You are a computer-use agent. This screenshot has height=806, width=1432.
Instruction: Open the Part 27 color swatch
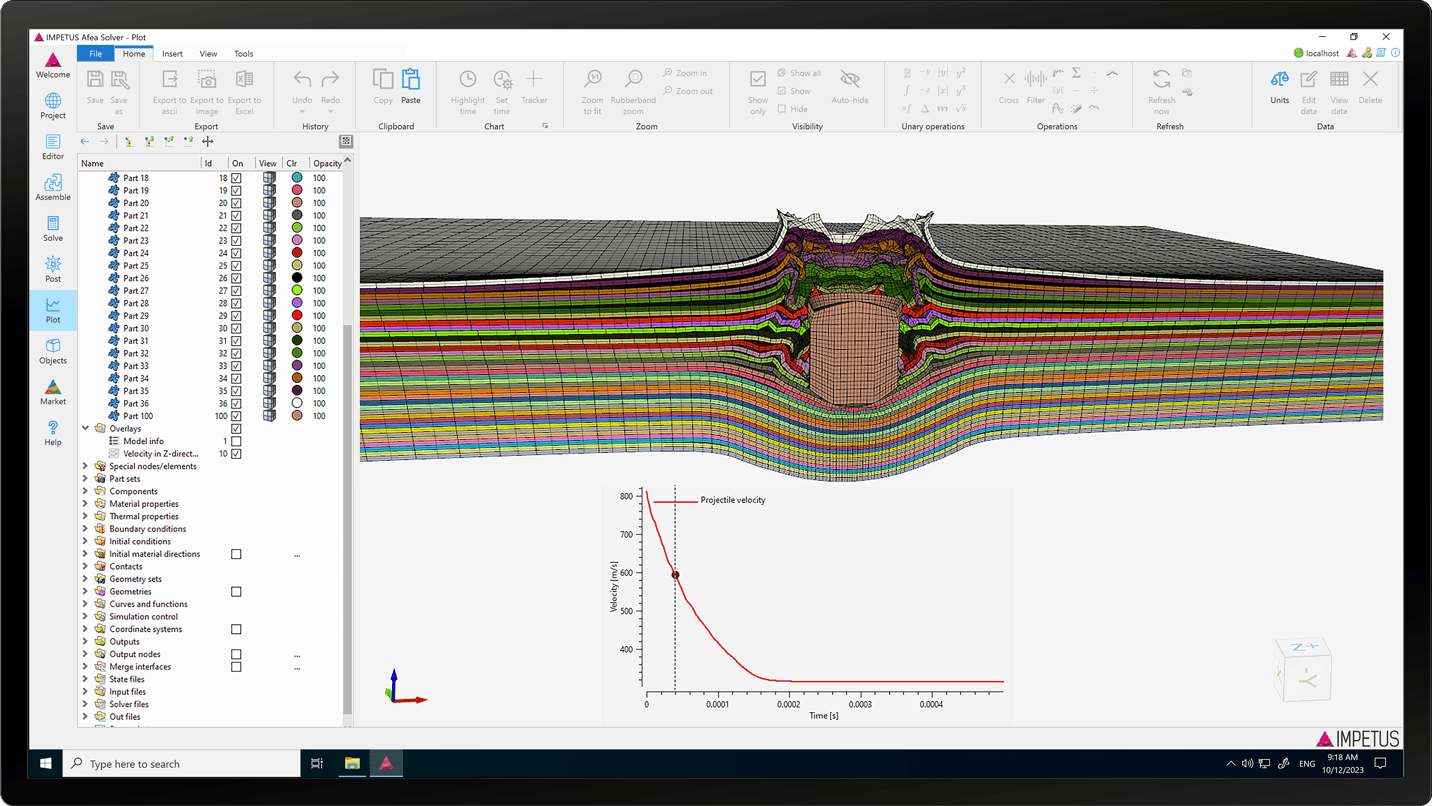point(297,291)
